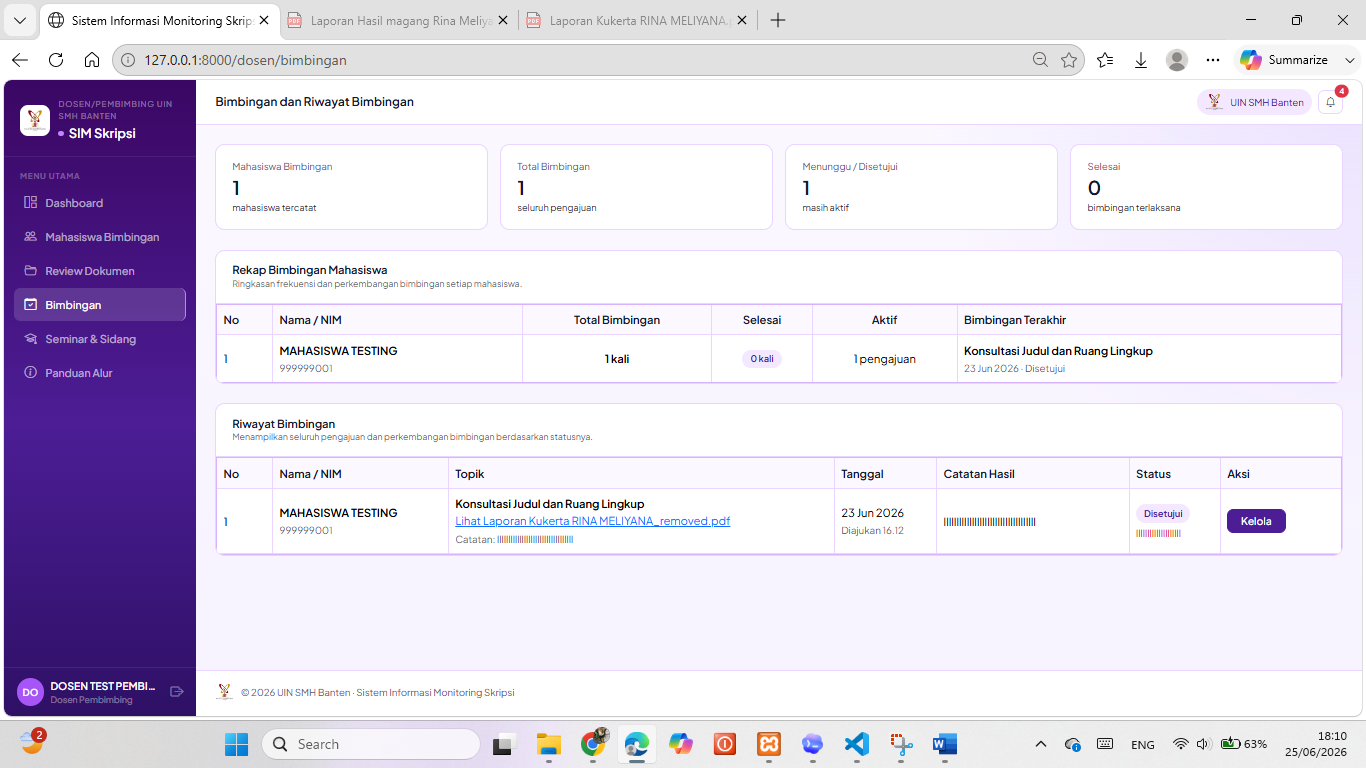The image size is (1366, 768).
Task: Select the Sistem Informasi Monitoring Skripsi tab
Action: 158,20
